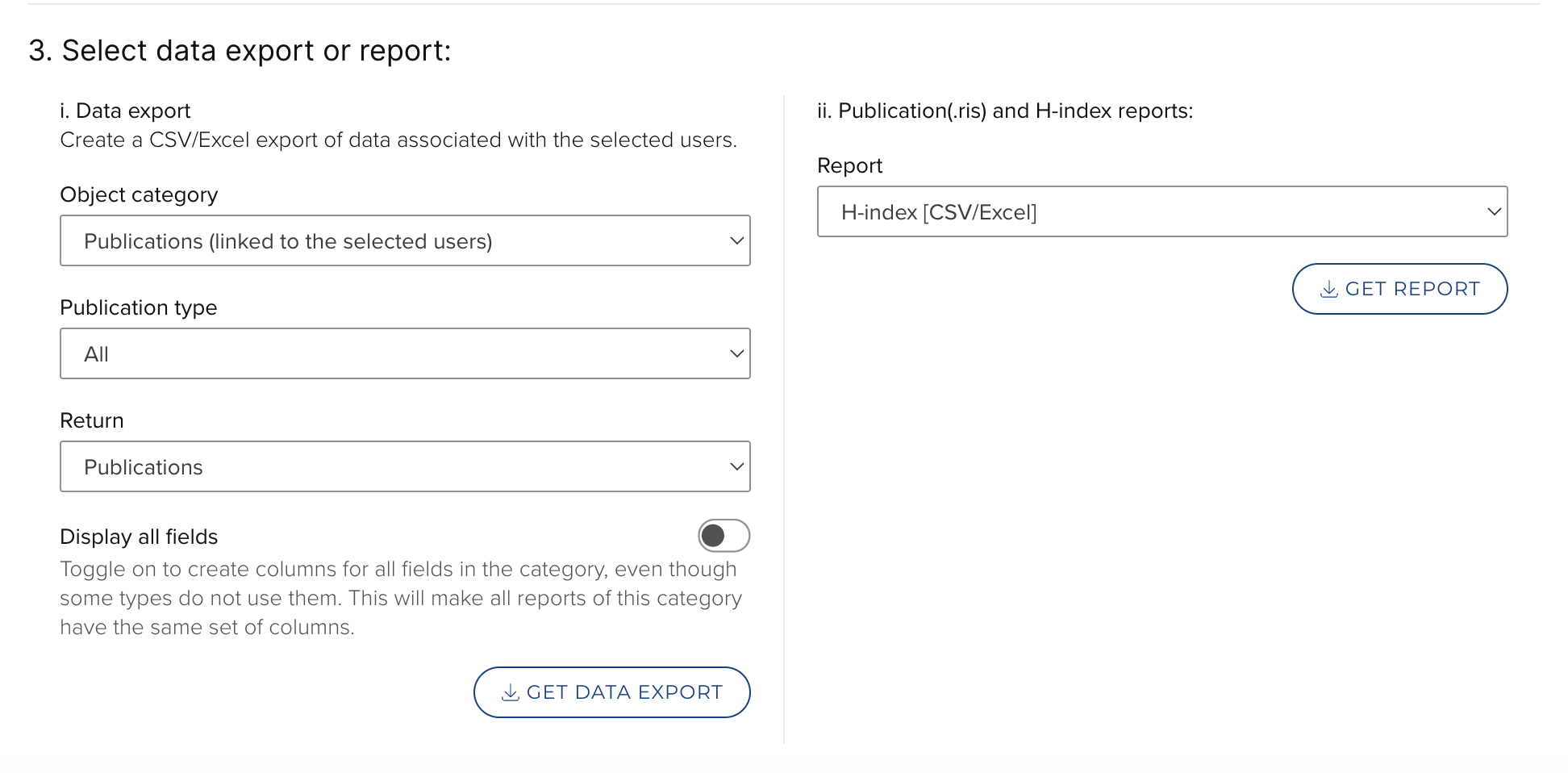Click the "Report" field label
The width and height of the screenshot is (1568, 773).
click(x=849, y=165)
